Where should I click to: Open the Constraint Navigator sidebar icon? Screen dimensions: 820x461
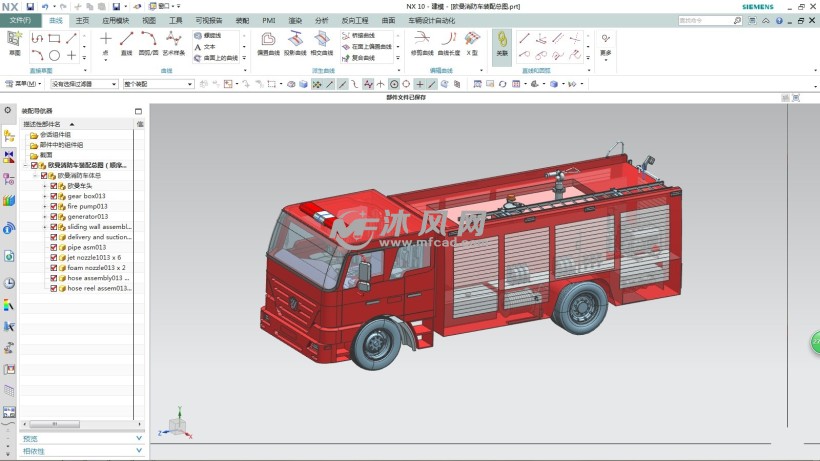coord(9,156)
